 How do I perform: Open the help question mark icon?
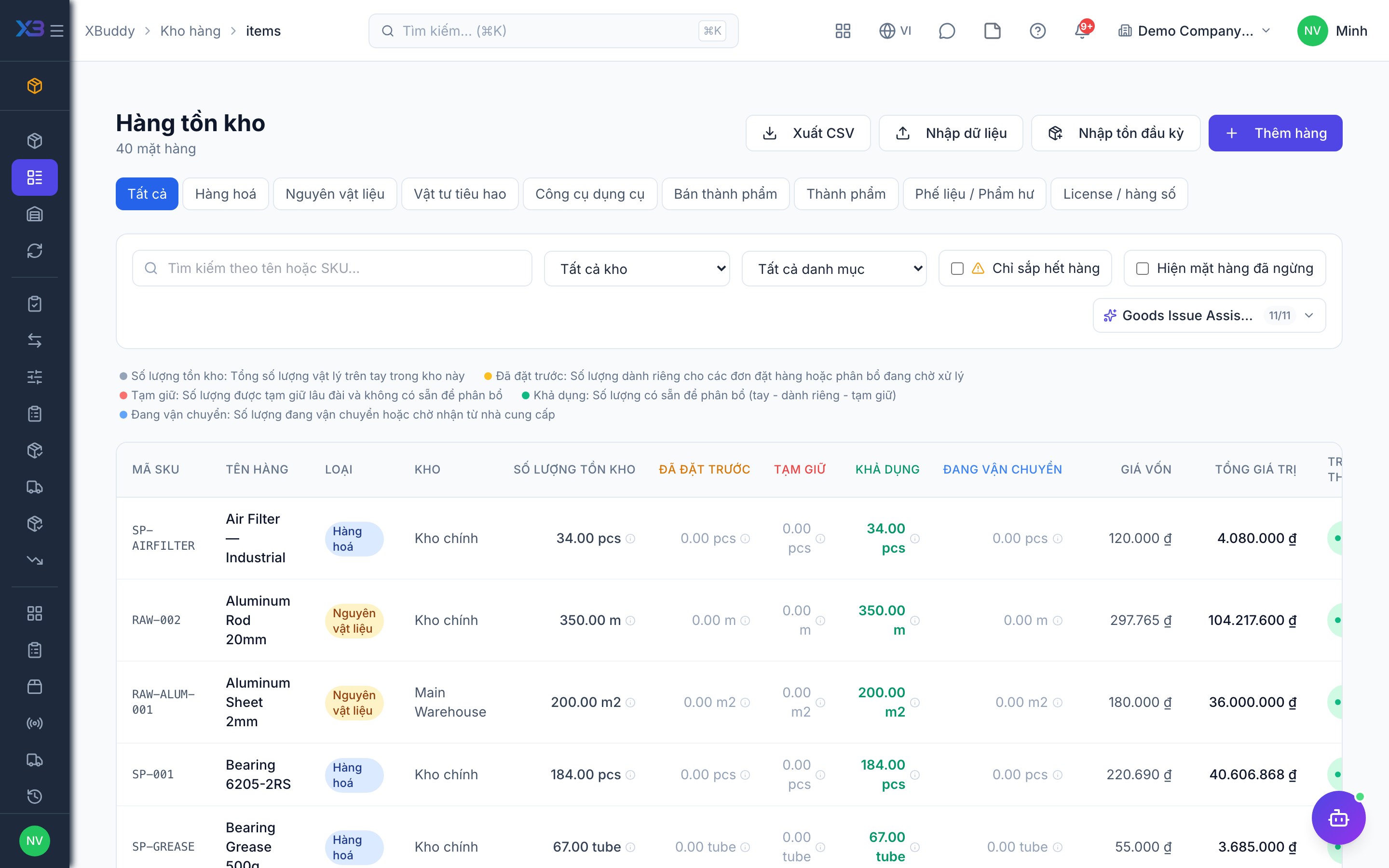tap(1037, 31)
